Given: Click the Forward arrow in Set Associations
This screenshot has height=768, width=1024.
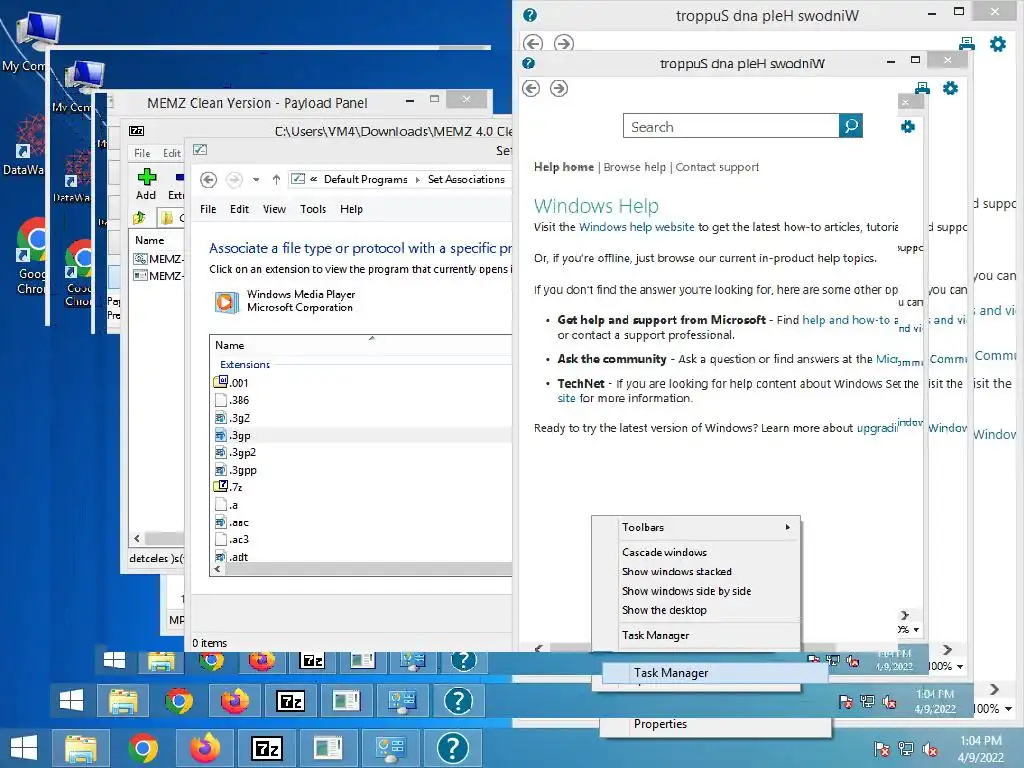Looking at the screenshot, I should pos(234,180).
